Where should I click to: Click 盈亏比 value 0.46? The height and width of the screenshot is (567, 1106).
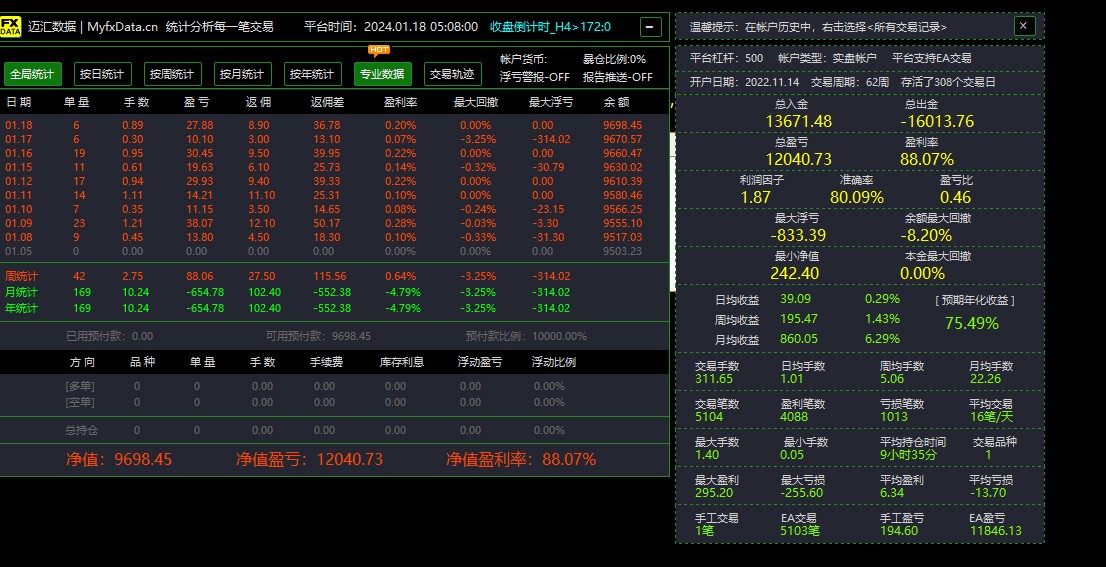click(x=956, y=197)
